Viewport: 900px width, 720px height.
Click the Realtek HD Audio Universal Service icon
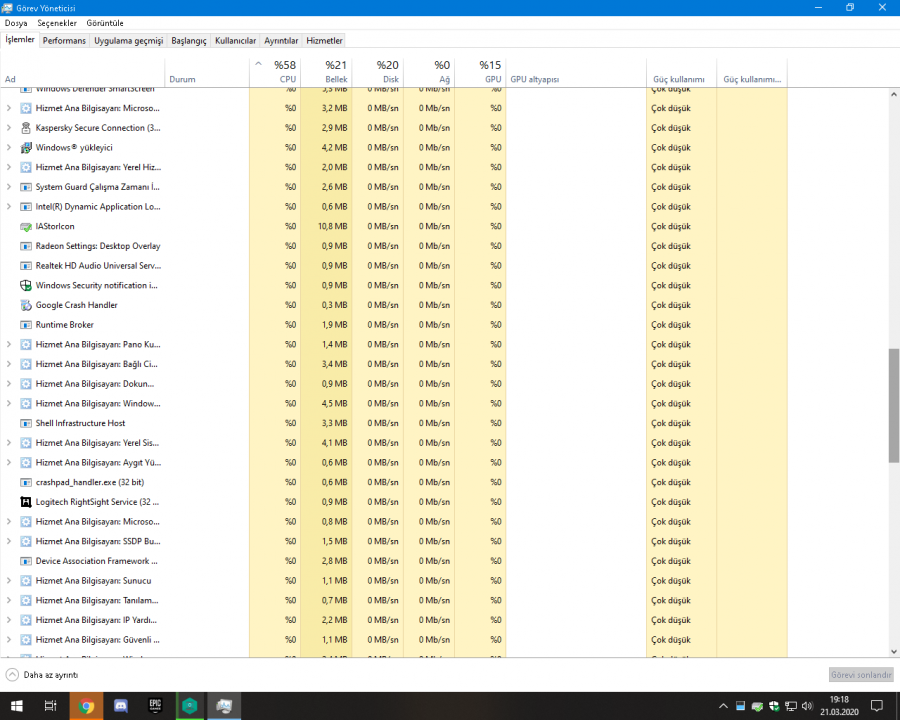coord(25,266)
